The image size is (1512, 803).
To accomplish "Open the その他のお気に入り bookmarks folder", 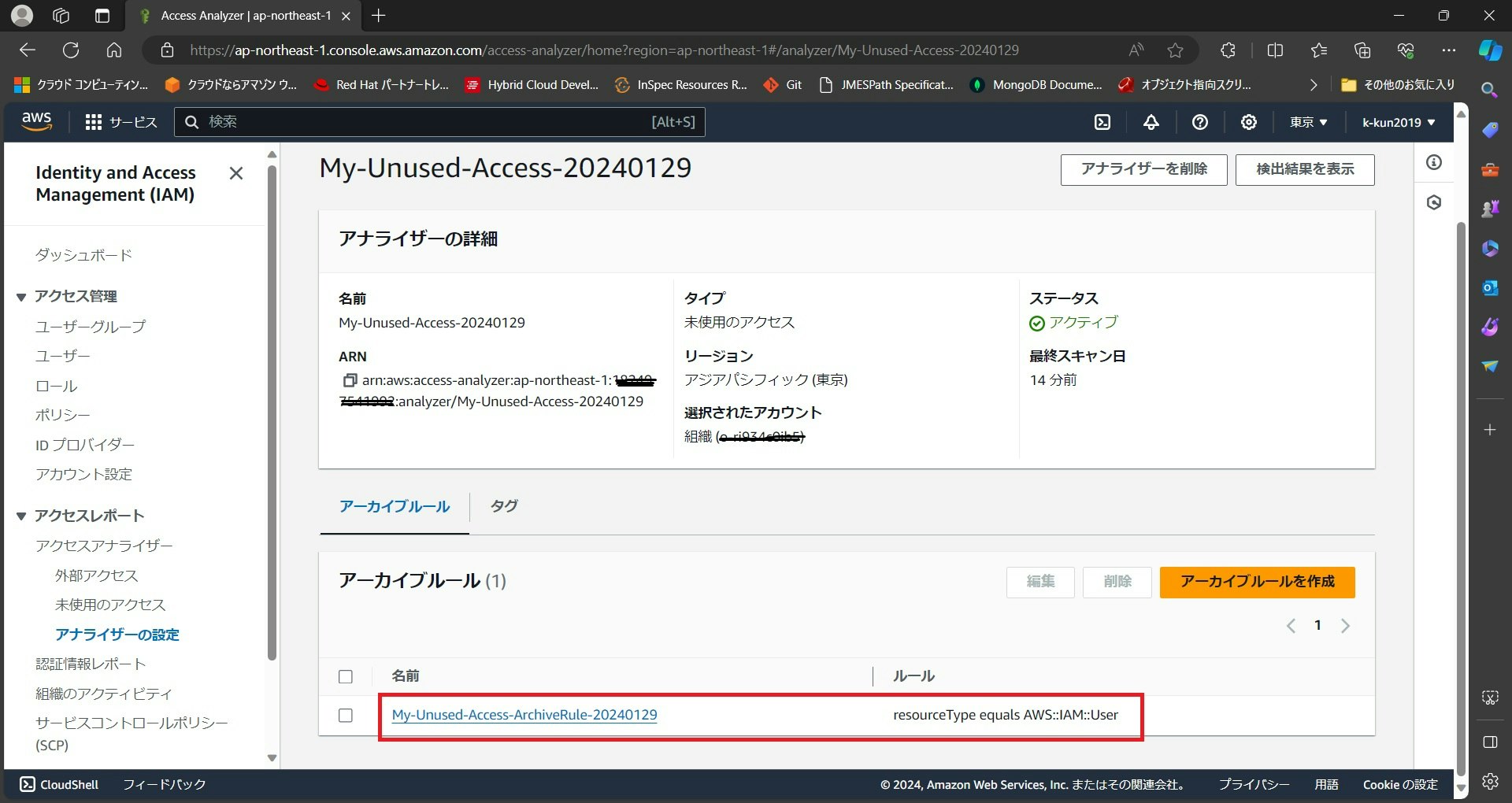I will [1398, 85].
